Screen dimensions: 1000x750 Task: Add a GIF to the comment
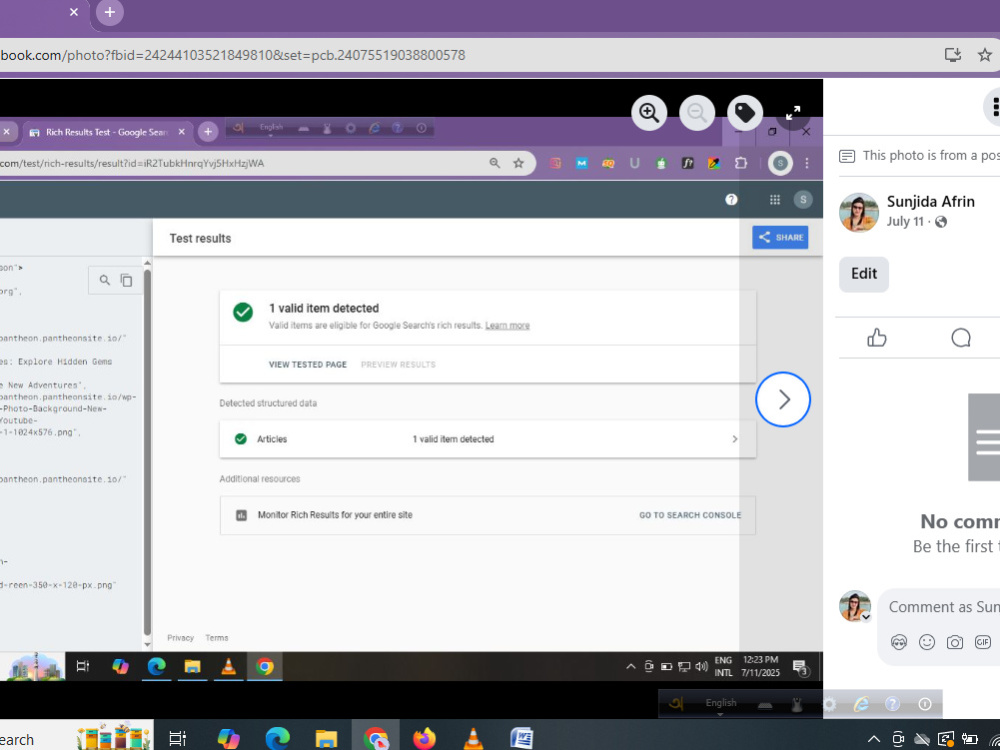(x=983, y=642)
